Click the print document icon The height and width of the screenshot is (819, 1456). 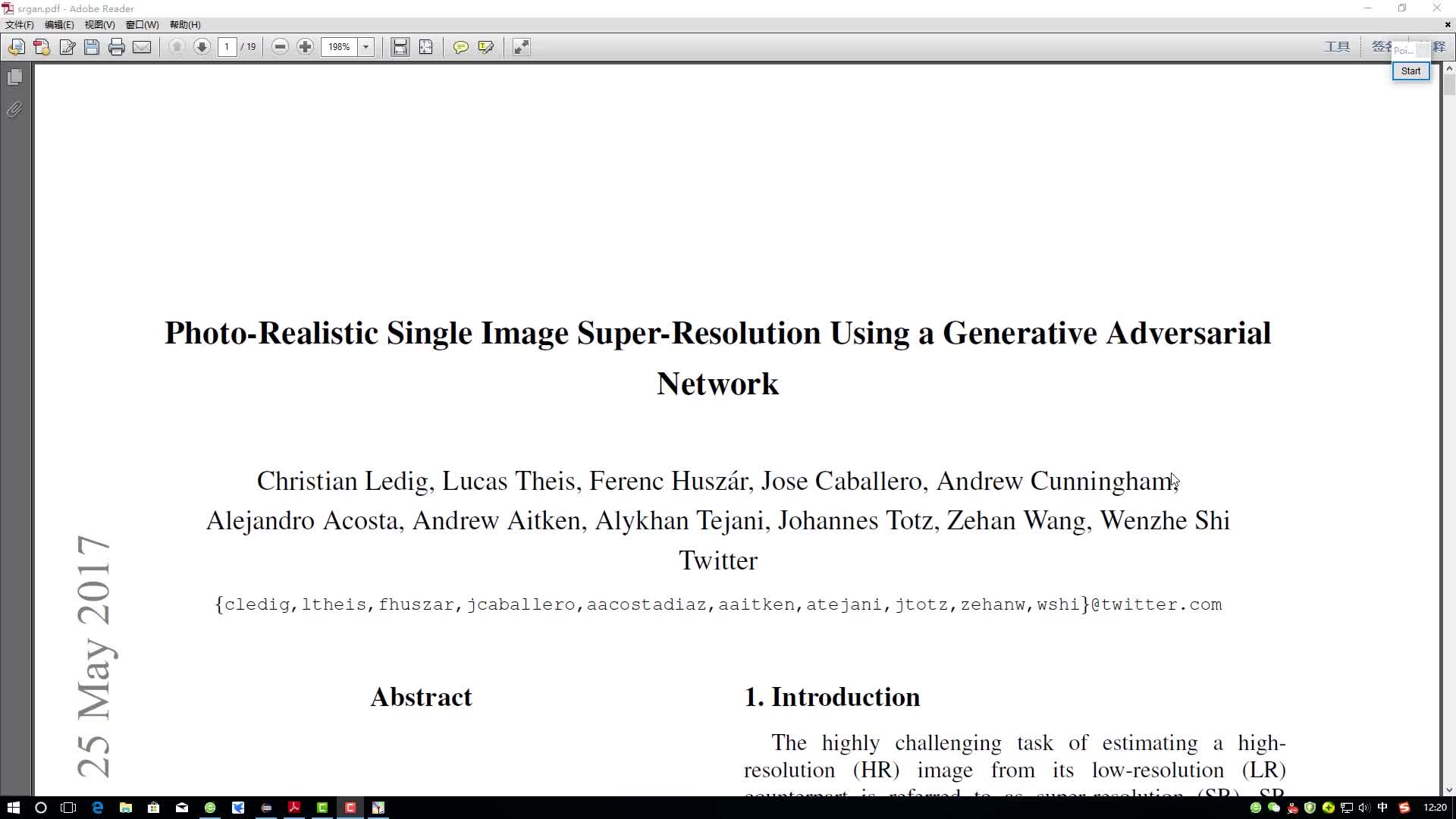click(116, 47)
